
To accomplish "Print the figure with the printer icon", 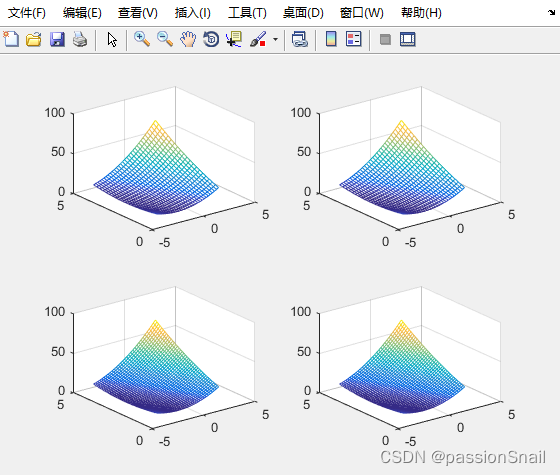I will pyautogui.click(x=80, y=39).
